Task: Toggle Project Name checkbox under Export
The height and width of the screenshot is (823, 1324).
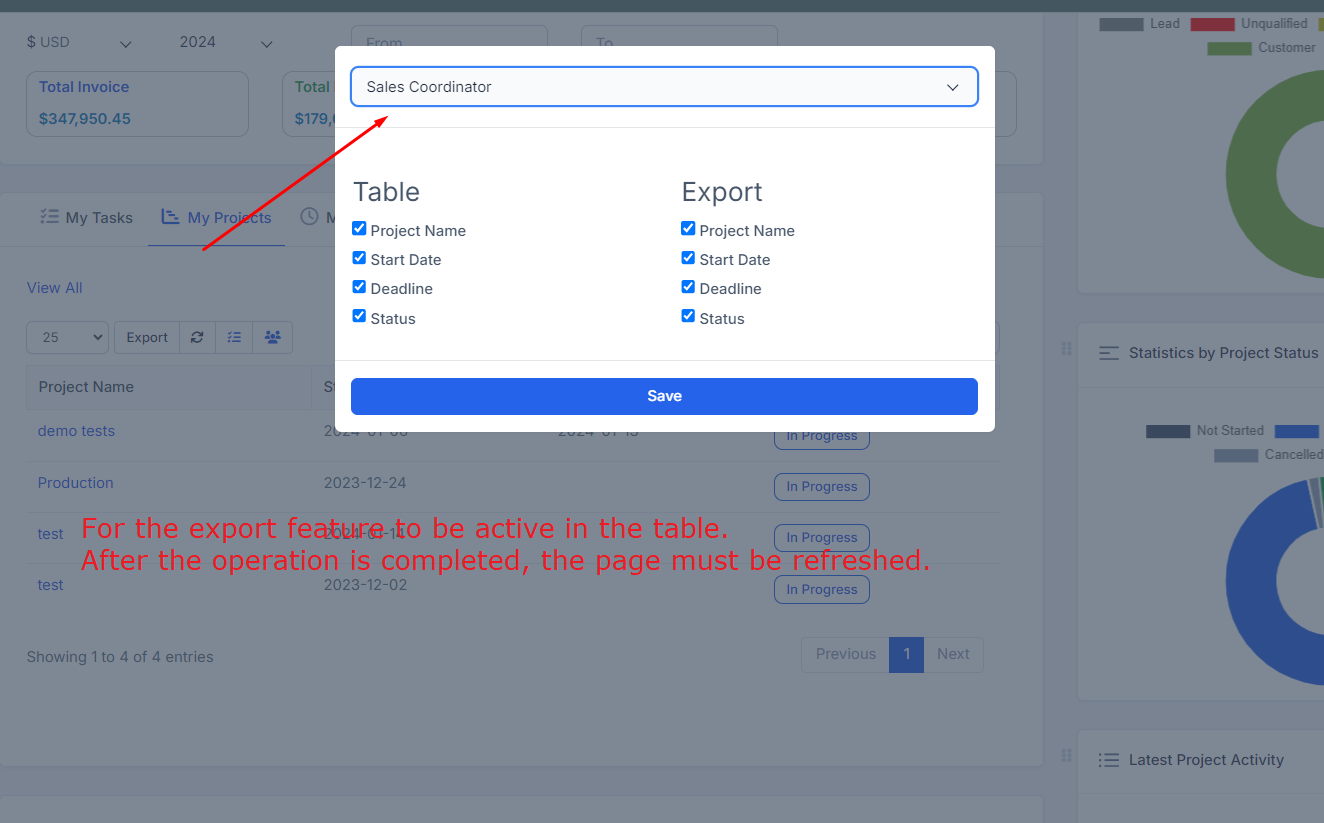Action: tap(688, 229)
